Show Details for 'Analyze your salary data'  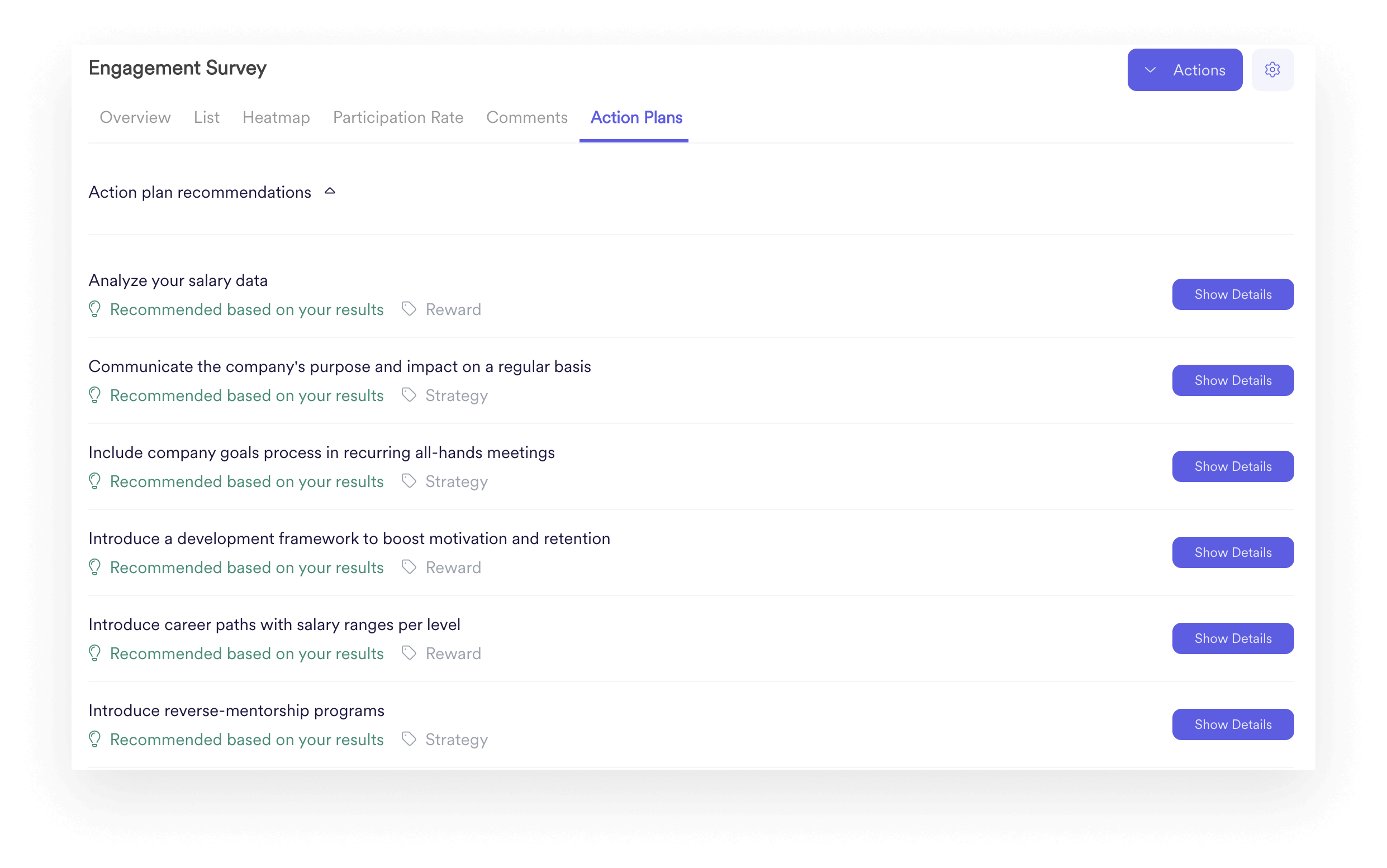click(1233, 293)
